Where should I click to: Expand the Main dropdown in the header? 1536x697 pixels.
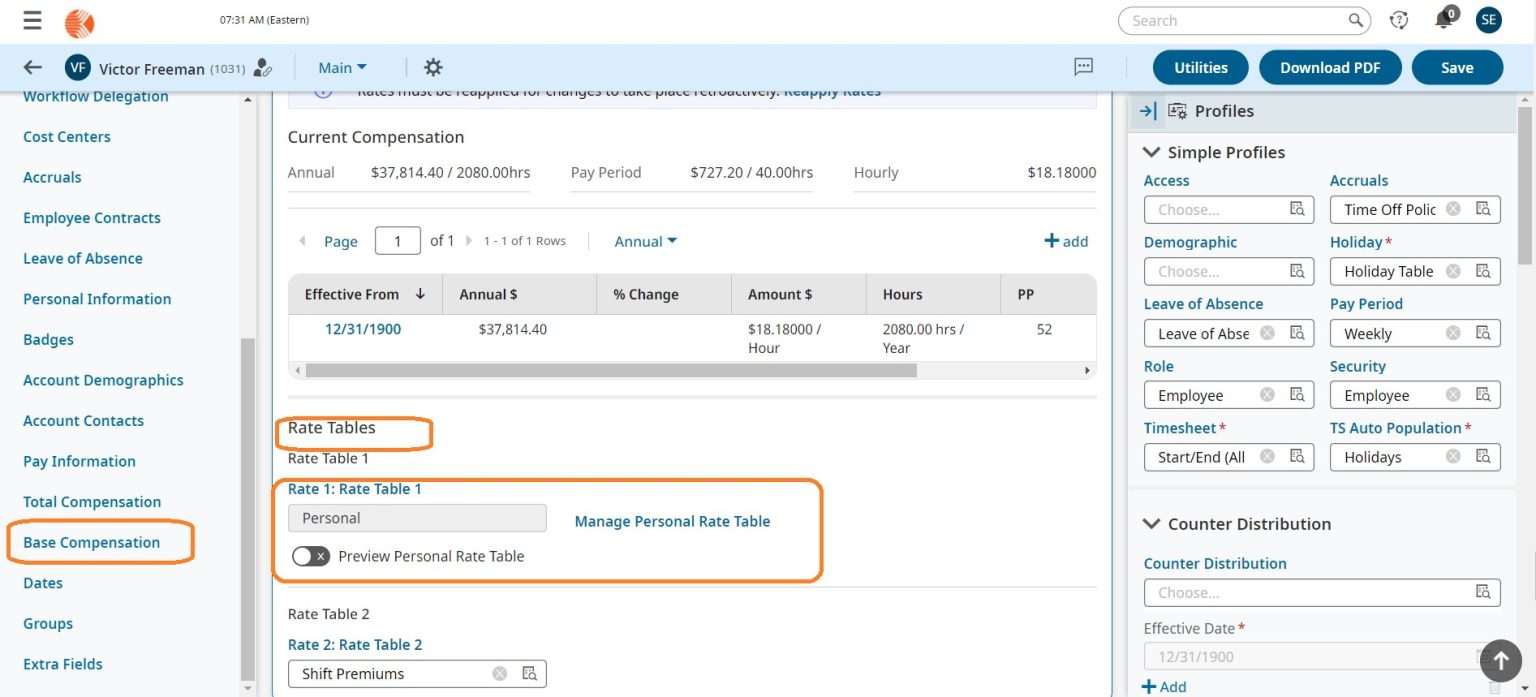pyautogui.click(x=342, y=66)
